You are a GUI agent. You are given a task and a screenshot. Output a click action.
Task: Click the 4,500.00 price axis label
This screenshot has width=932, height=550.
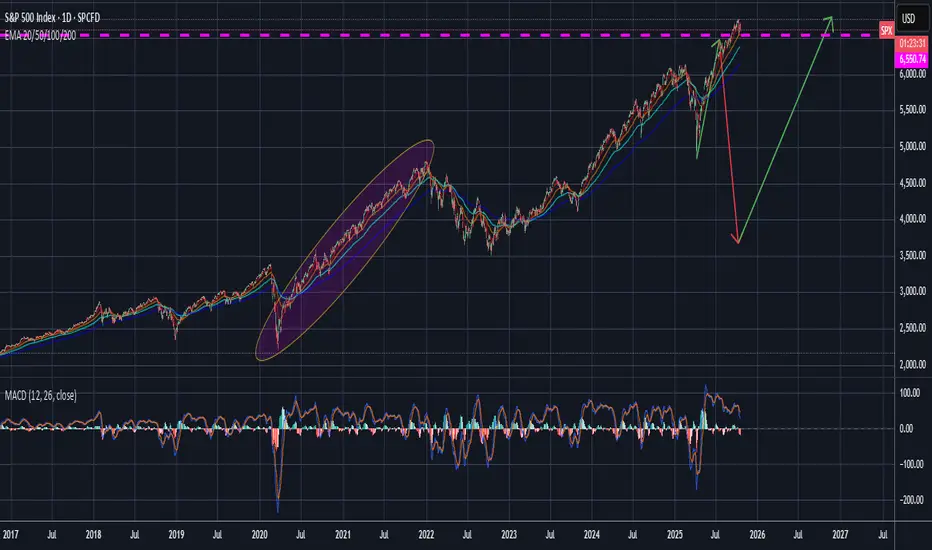(x=912, y=183)
